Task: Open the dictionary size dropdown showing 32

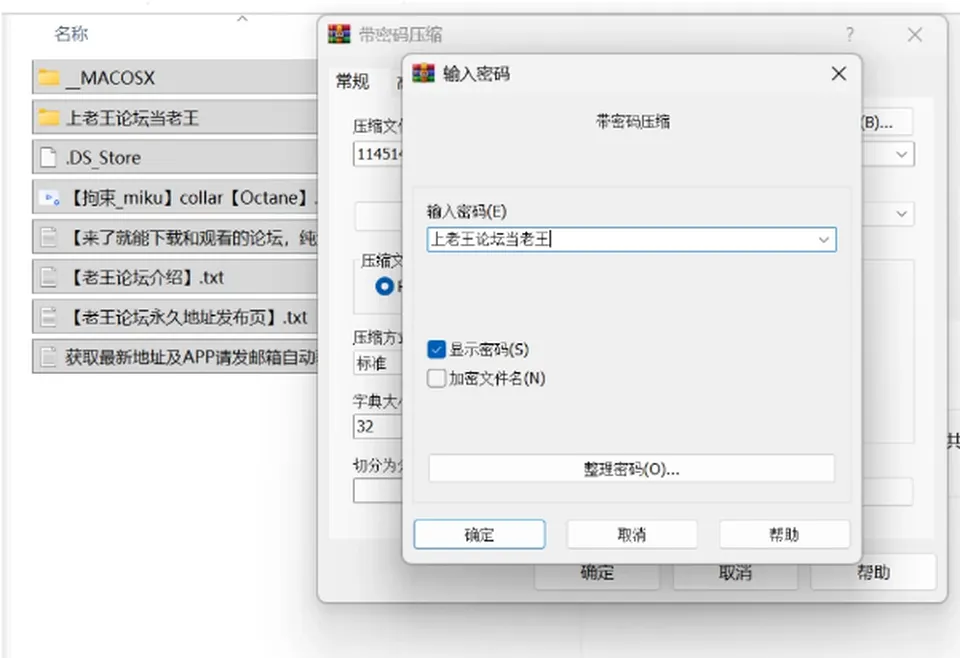Action: point(377,426)
